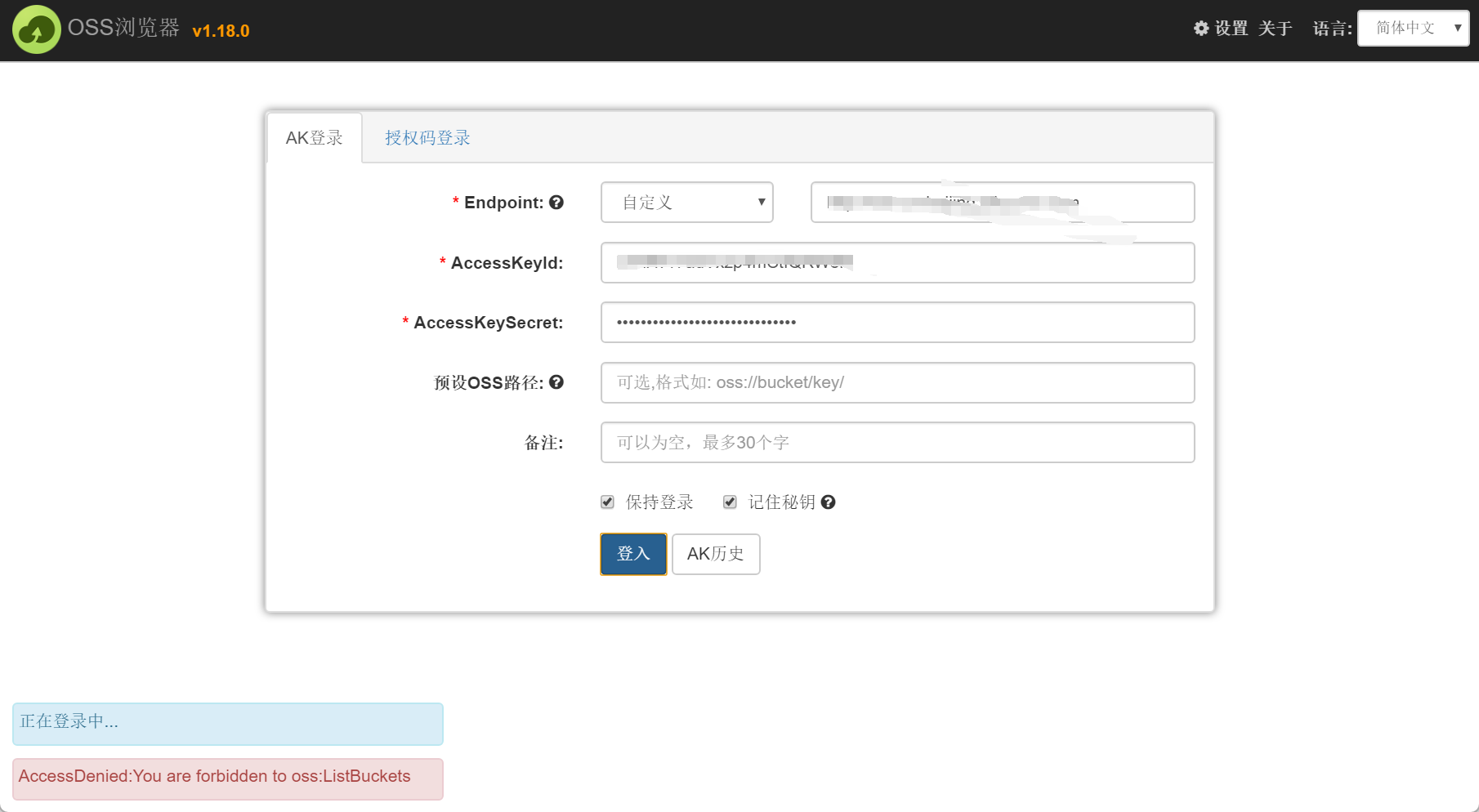Click the custom Endpoint URL text field

(1002, 203)
